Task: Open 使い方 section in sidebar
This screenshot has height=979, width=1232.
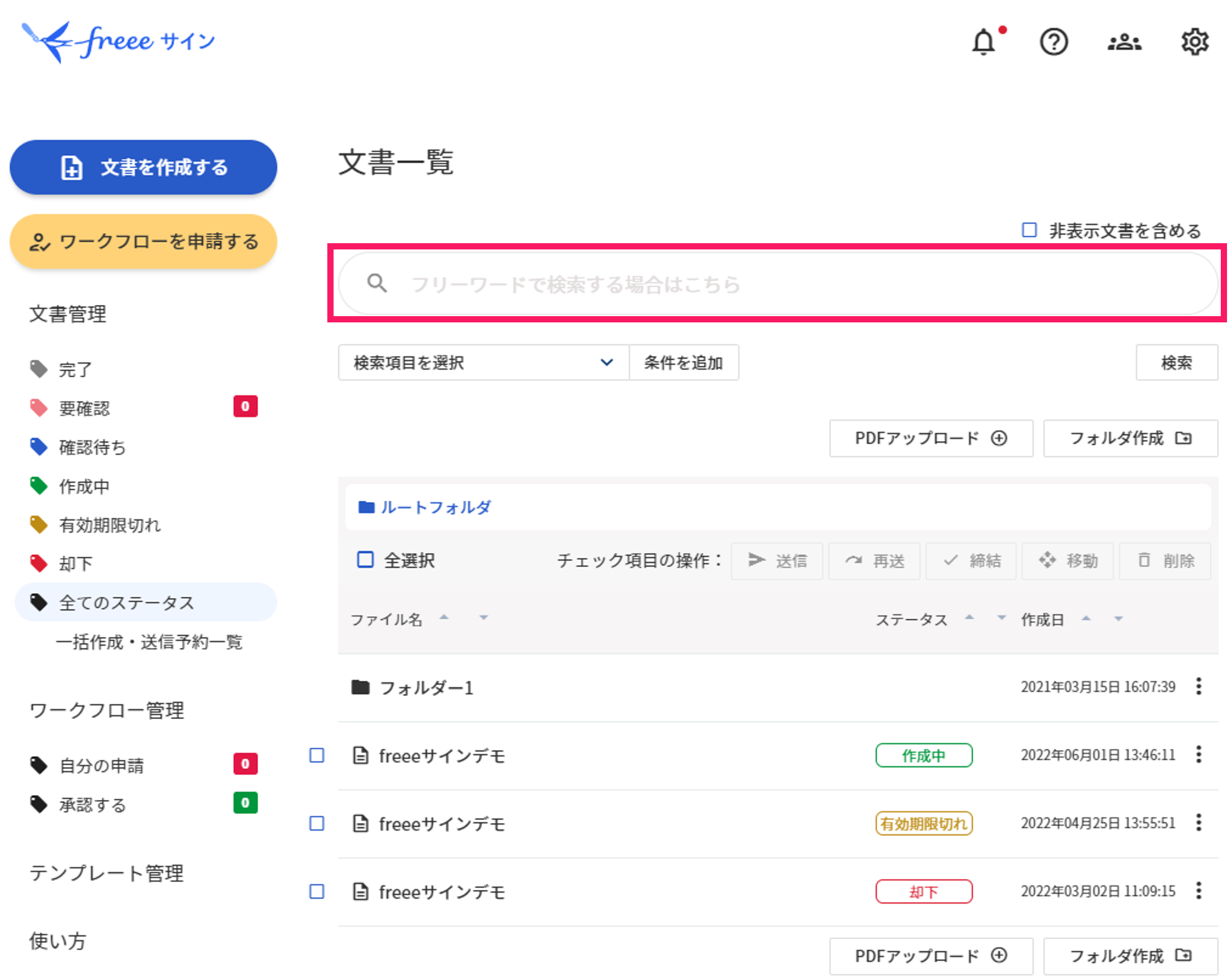Action: pos(57,940)
